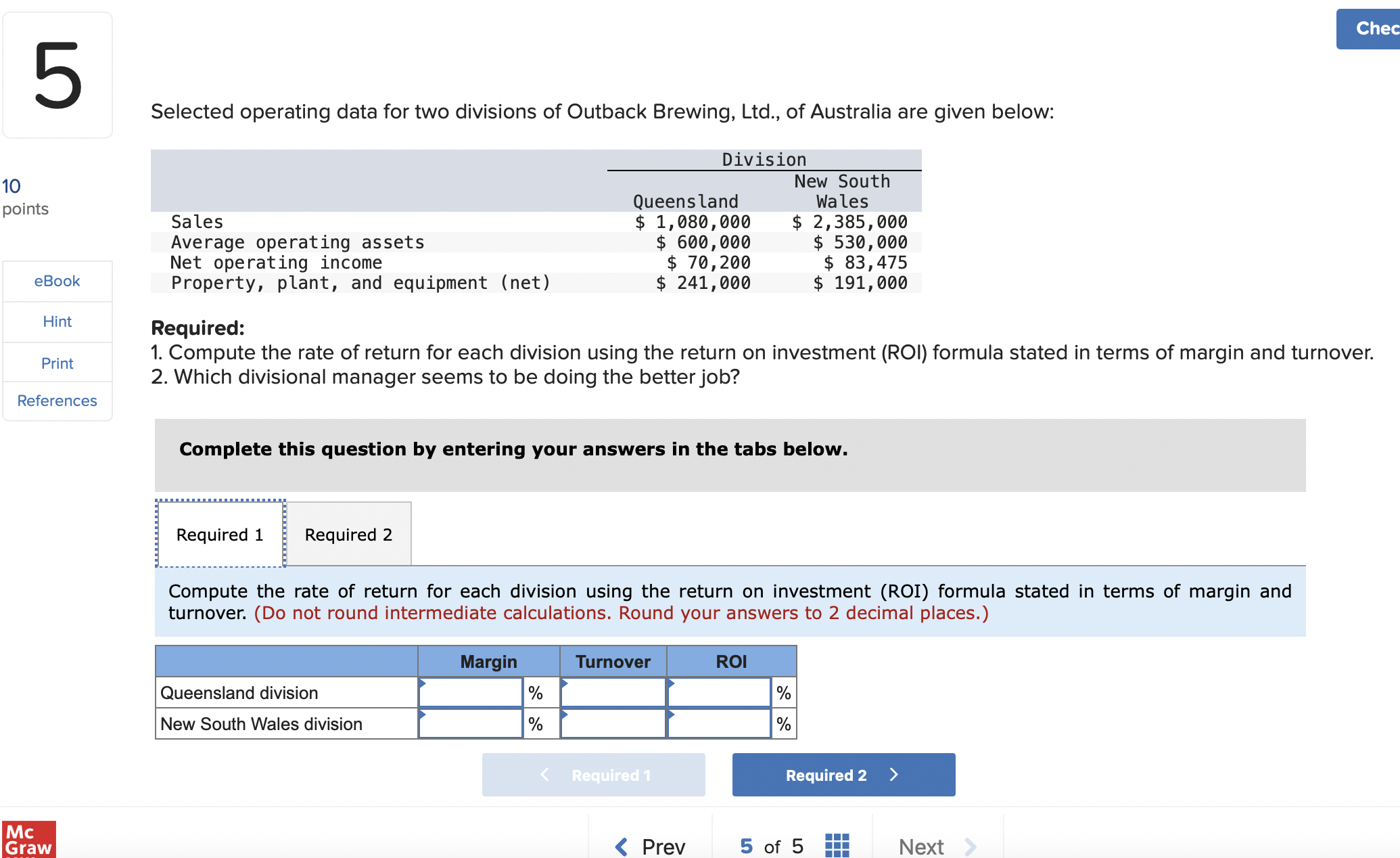1400x858 pixels.
Task: Click the Check button
Action: [1373, 28]
